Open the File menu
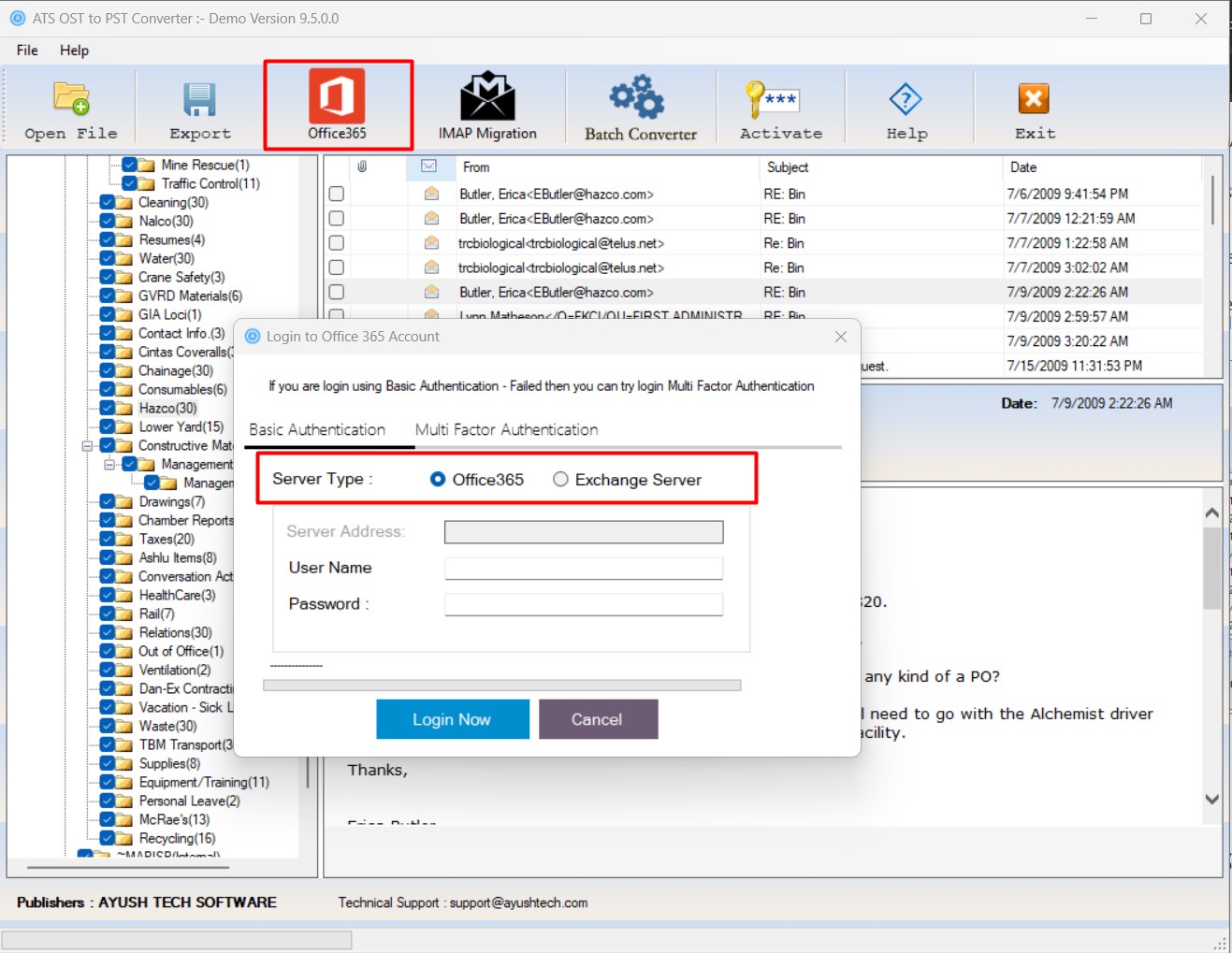 click(27, 50)
